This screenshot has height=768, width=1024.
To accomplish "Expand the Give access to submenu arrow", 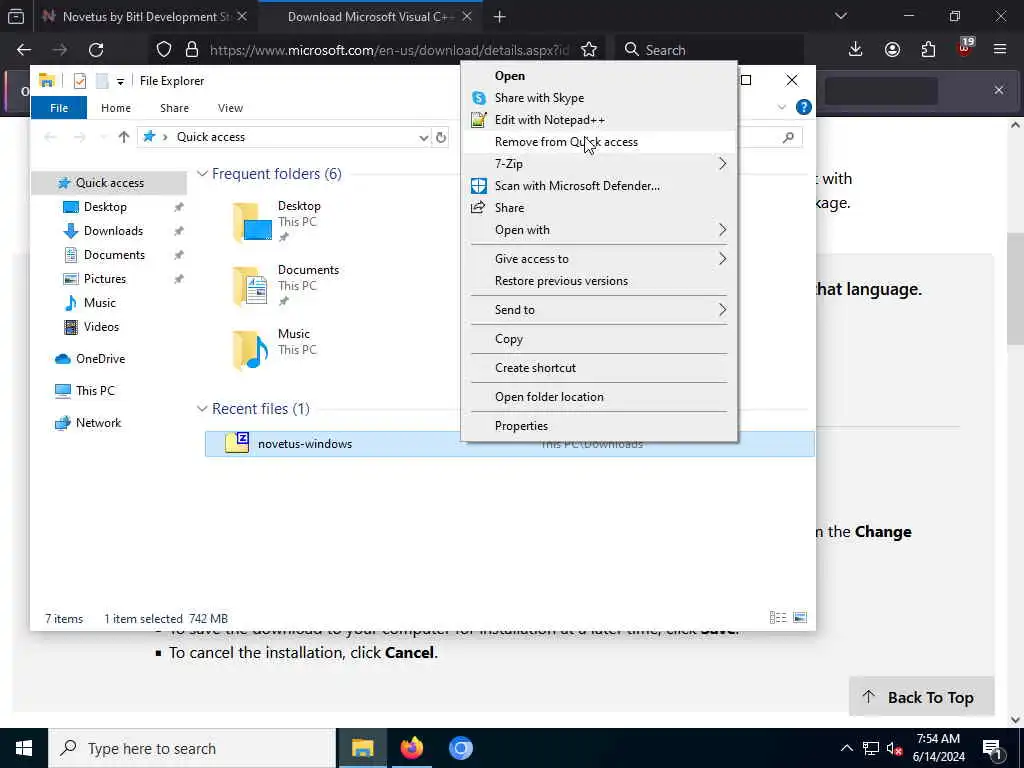I will coord(722,259).
